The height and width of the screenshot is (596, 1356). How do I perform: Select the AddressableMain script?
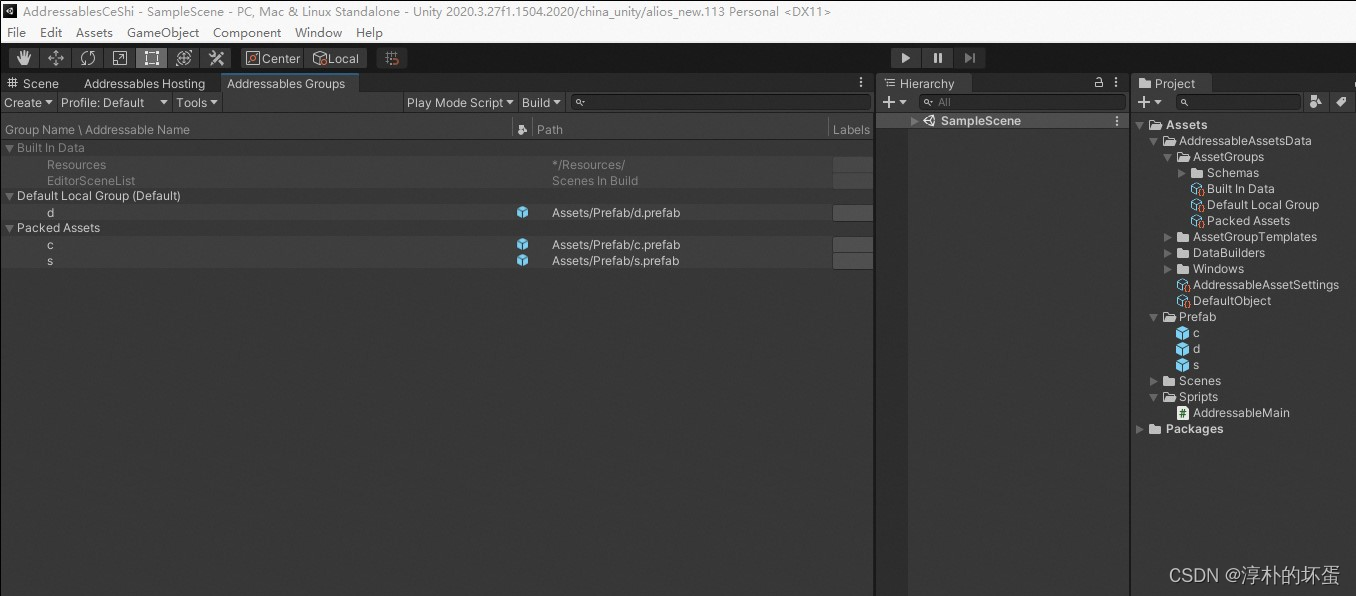point(1233,413)
